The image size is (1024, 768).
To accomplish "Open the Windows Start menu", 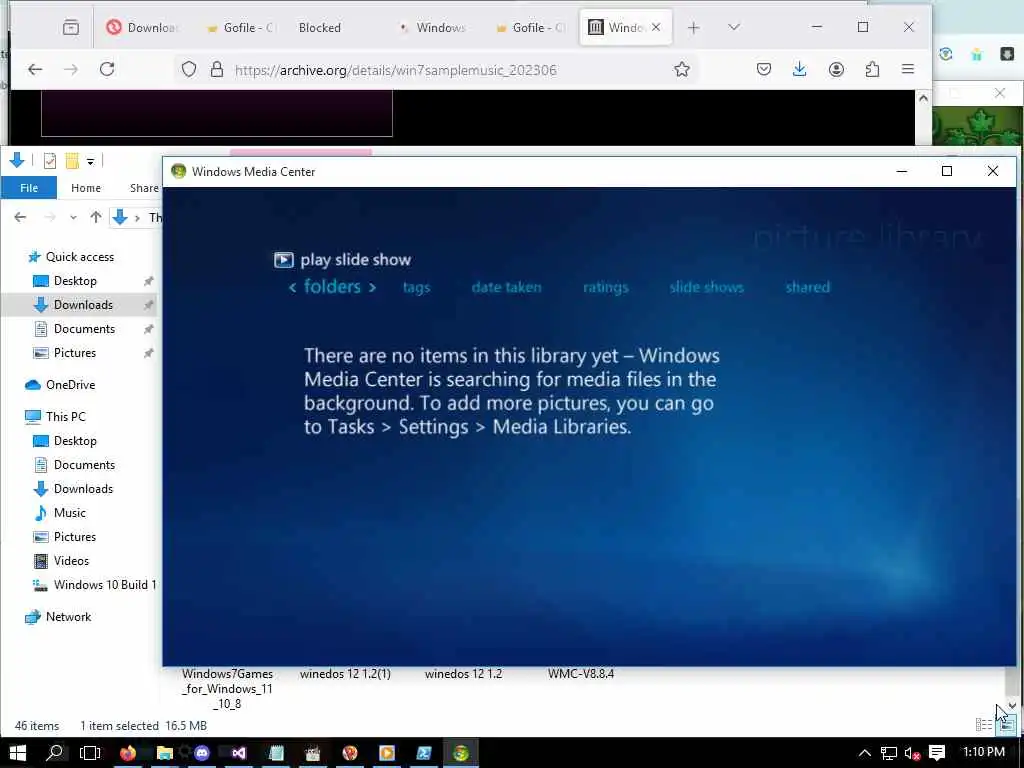I will click(x=18, y=753).
